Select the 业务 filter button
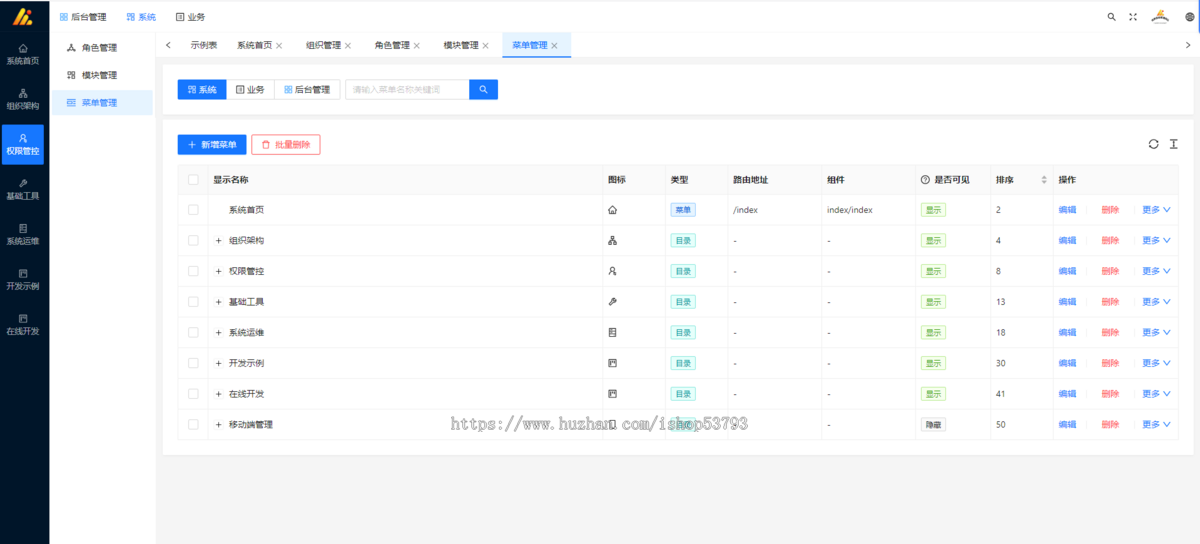 pos(250,89)
